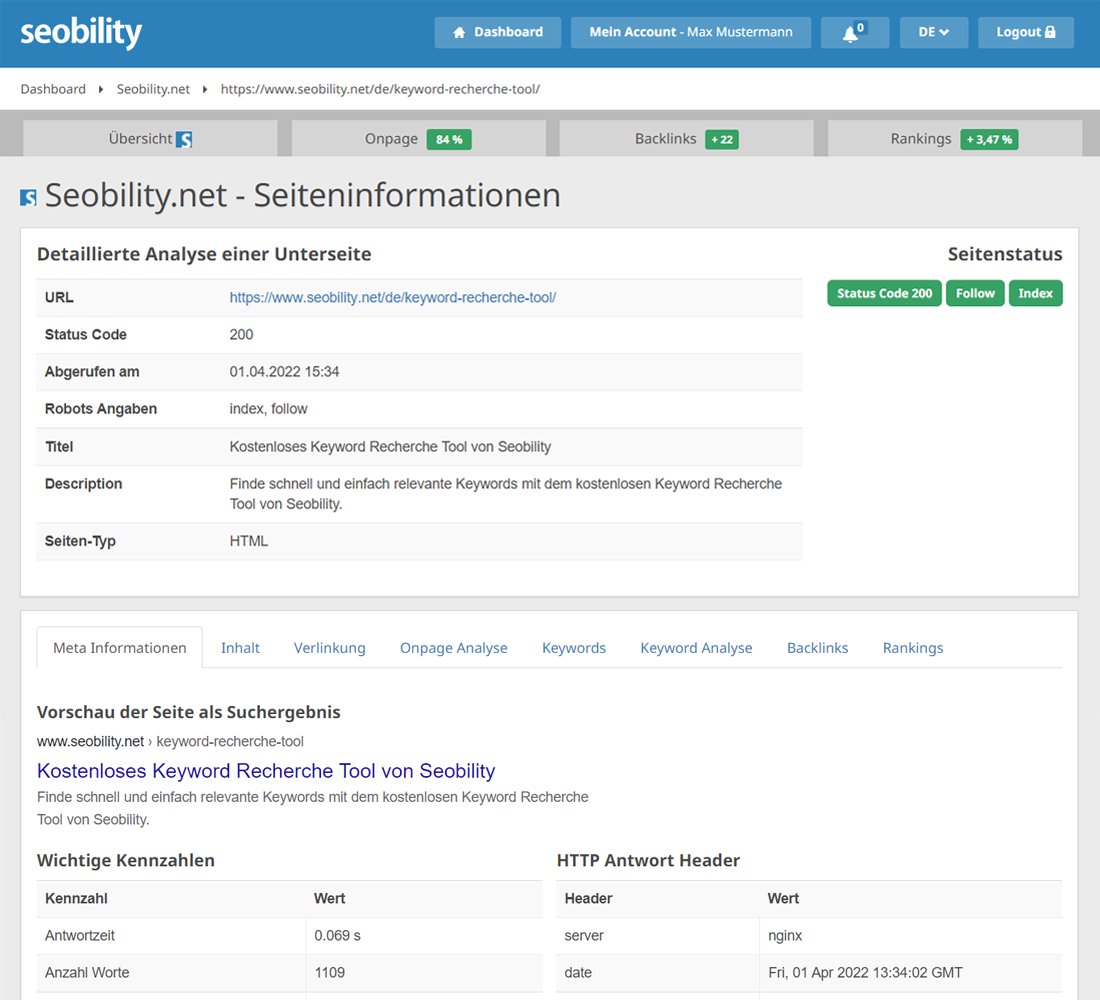Click the Antwortzeit value 0.069 s

(337, 935)
